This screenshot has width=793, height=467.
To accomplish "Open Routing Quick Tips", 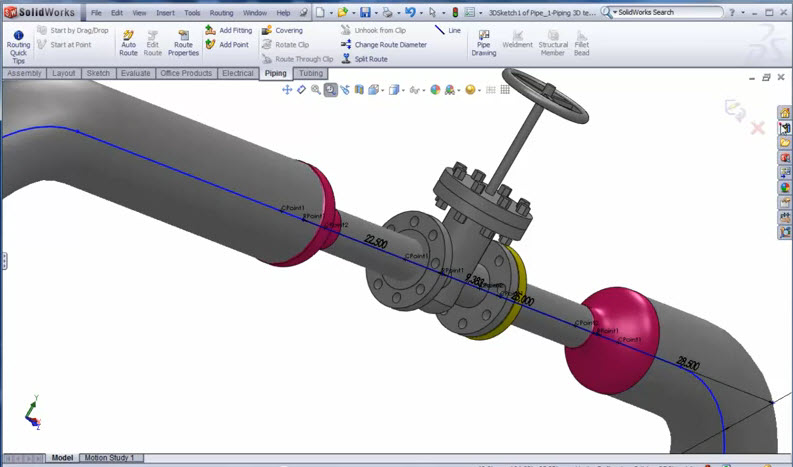I will click(x=18, y=47).
